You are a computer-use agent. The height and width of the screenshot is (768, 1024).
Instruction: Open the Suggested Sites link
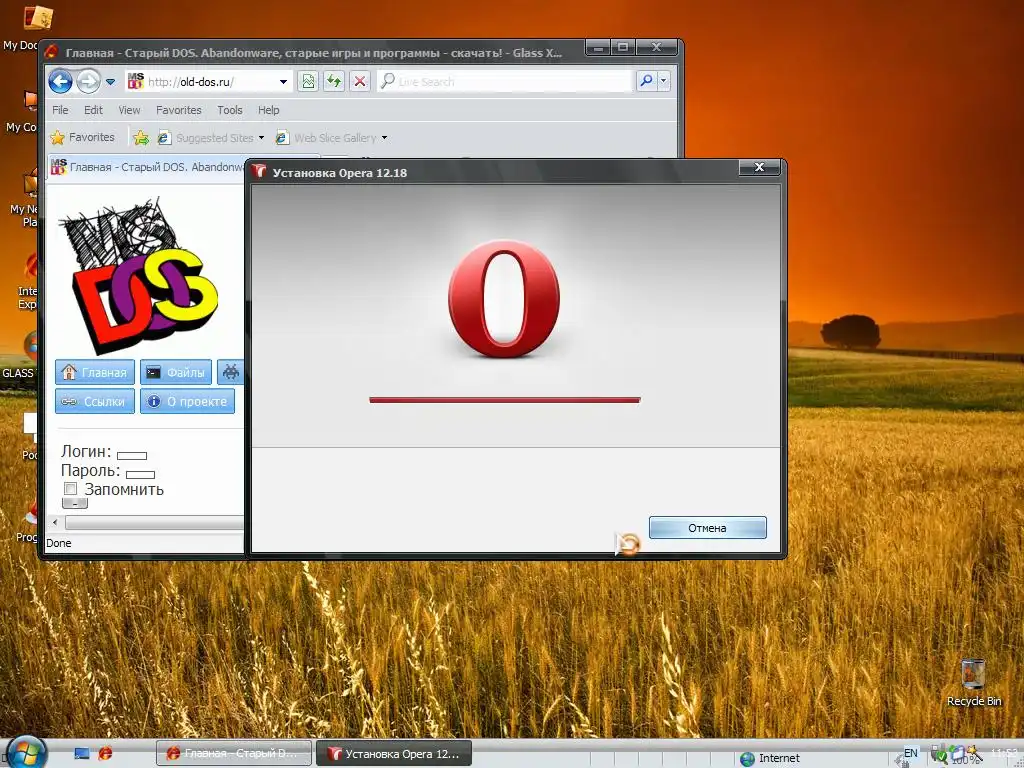pos(206,138)
